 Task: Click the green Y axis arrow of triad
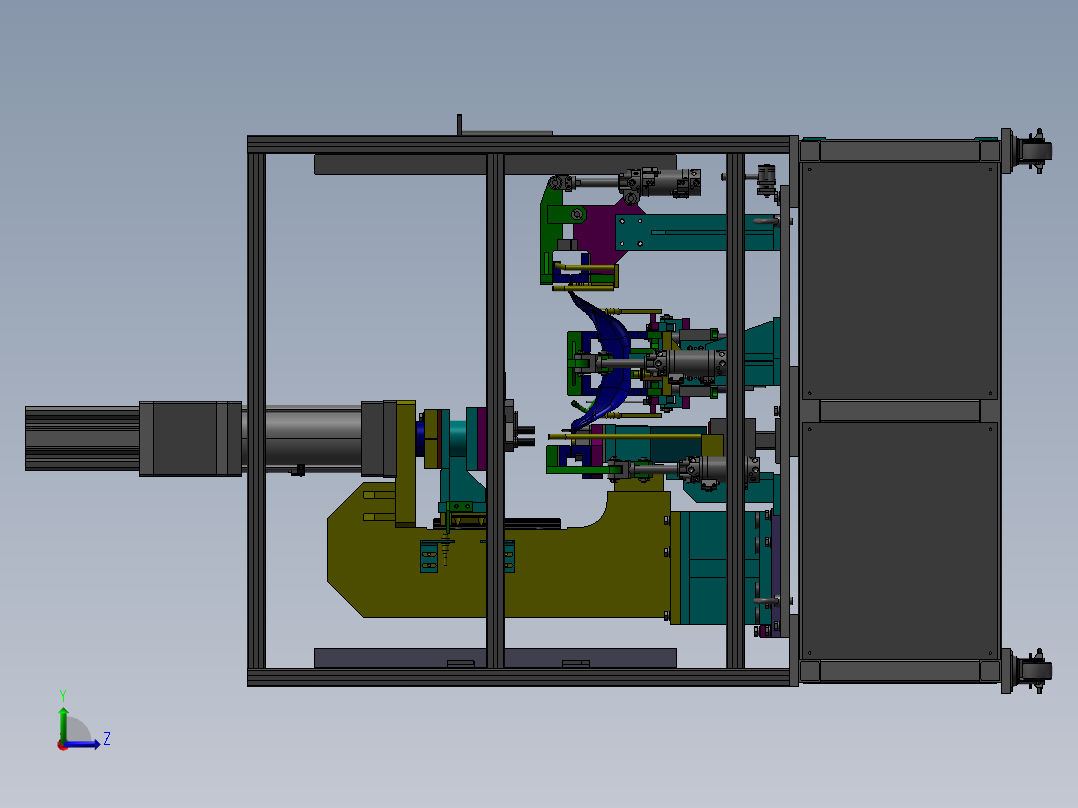click(x=63, y=723)
